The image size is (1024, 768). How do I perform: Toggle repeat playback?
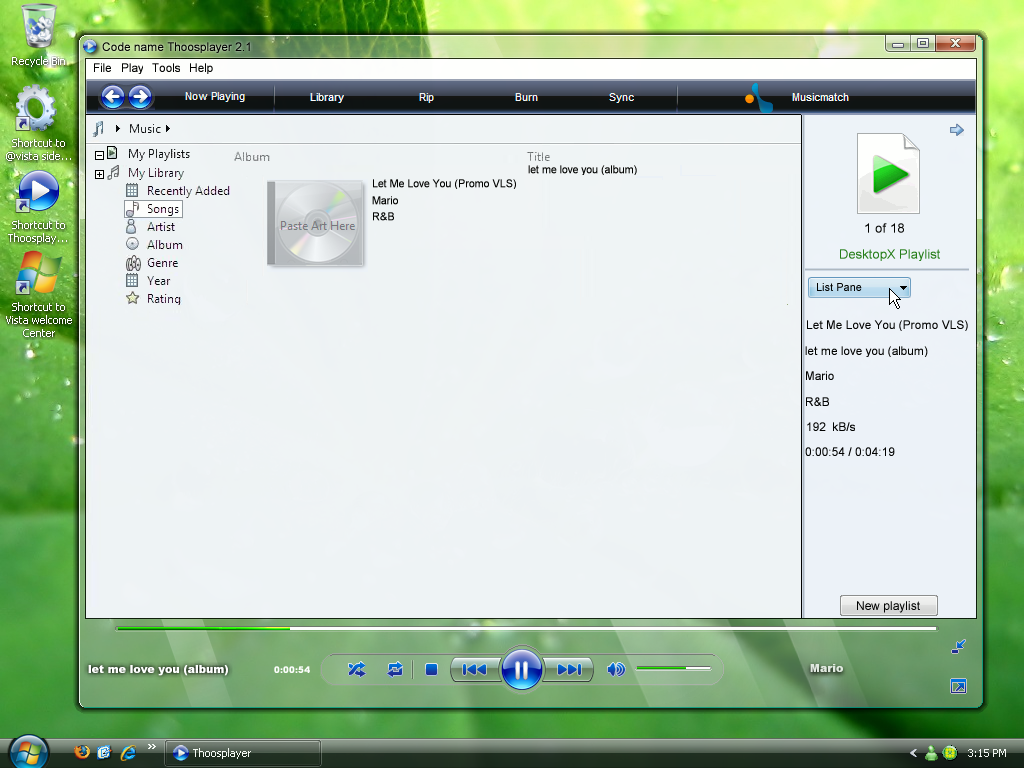click(394, 669)
